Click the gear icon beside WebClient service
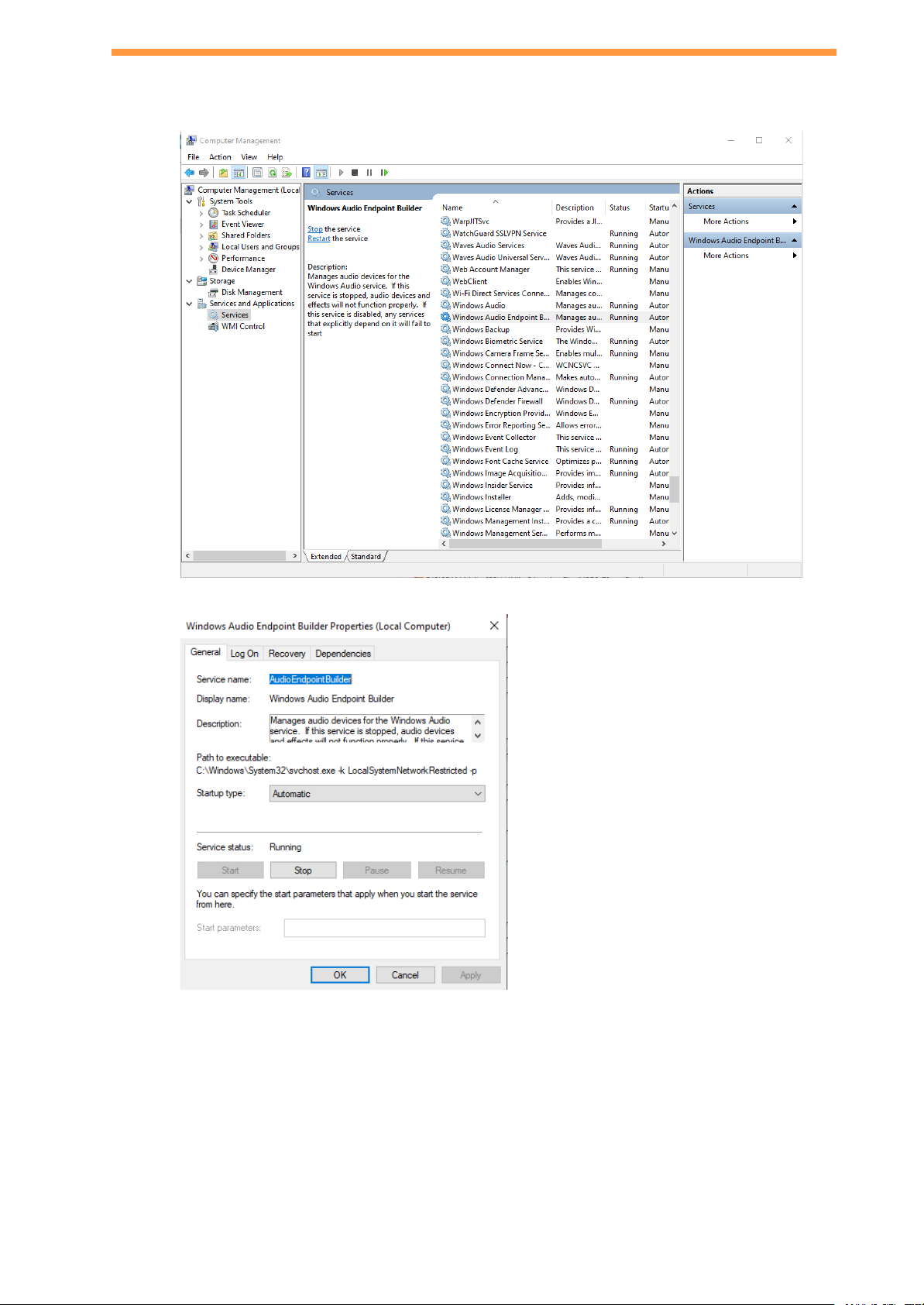This screenshot has width=924, height=1305. tap(446, 281)
